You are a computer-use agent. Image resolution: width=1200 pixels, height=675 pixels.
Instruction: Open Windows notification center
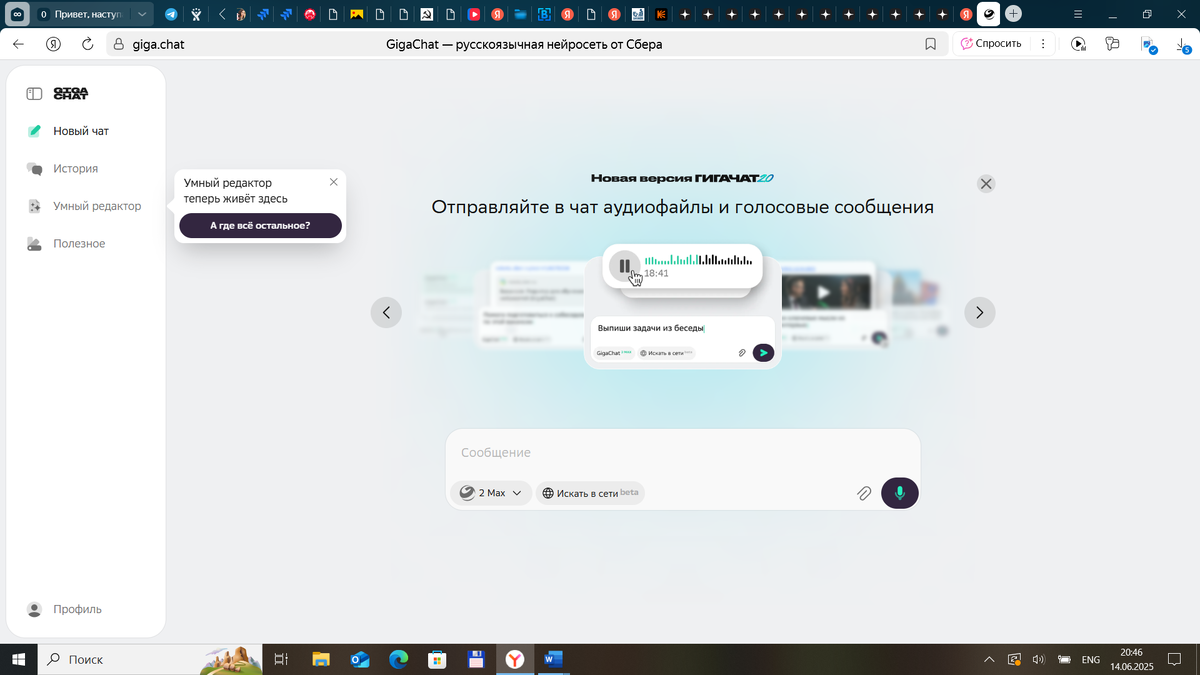coord(1176,659)
